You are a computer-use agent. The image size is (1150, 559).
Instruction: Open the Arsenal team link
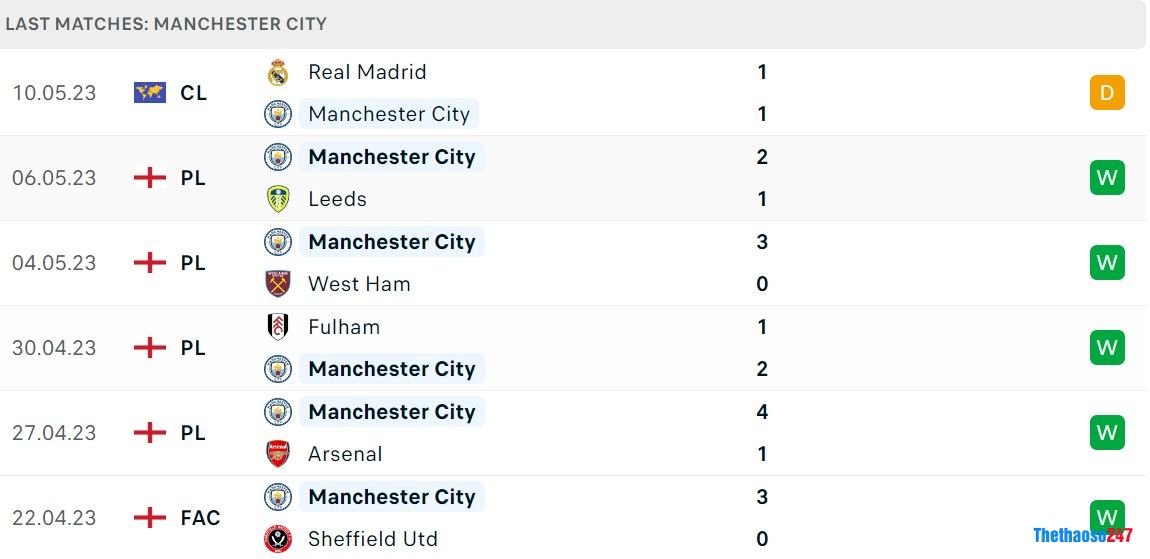[x=345, y=454]
